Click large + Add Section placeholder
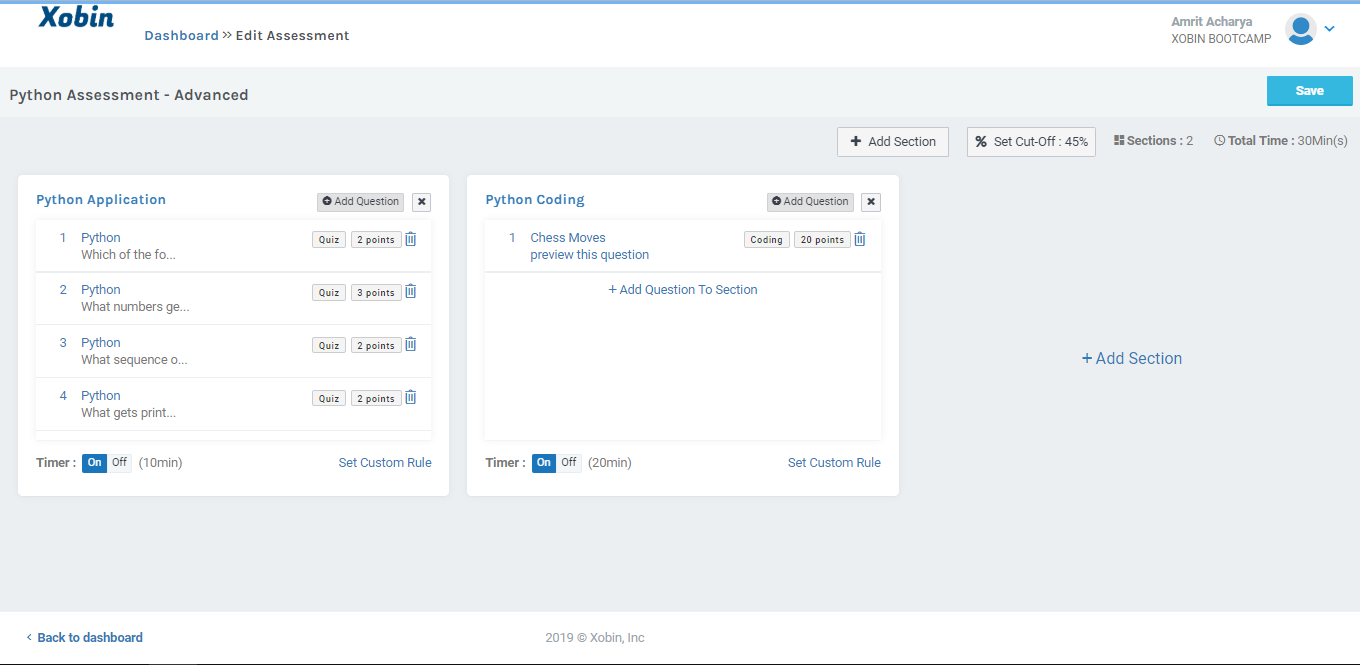 [1132, 359]
